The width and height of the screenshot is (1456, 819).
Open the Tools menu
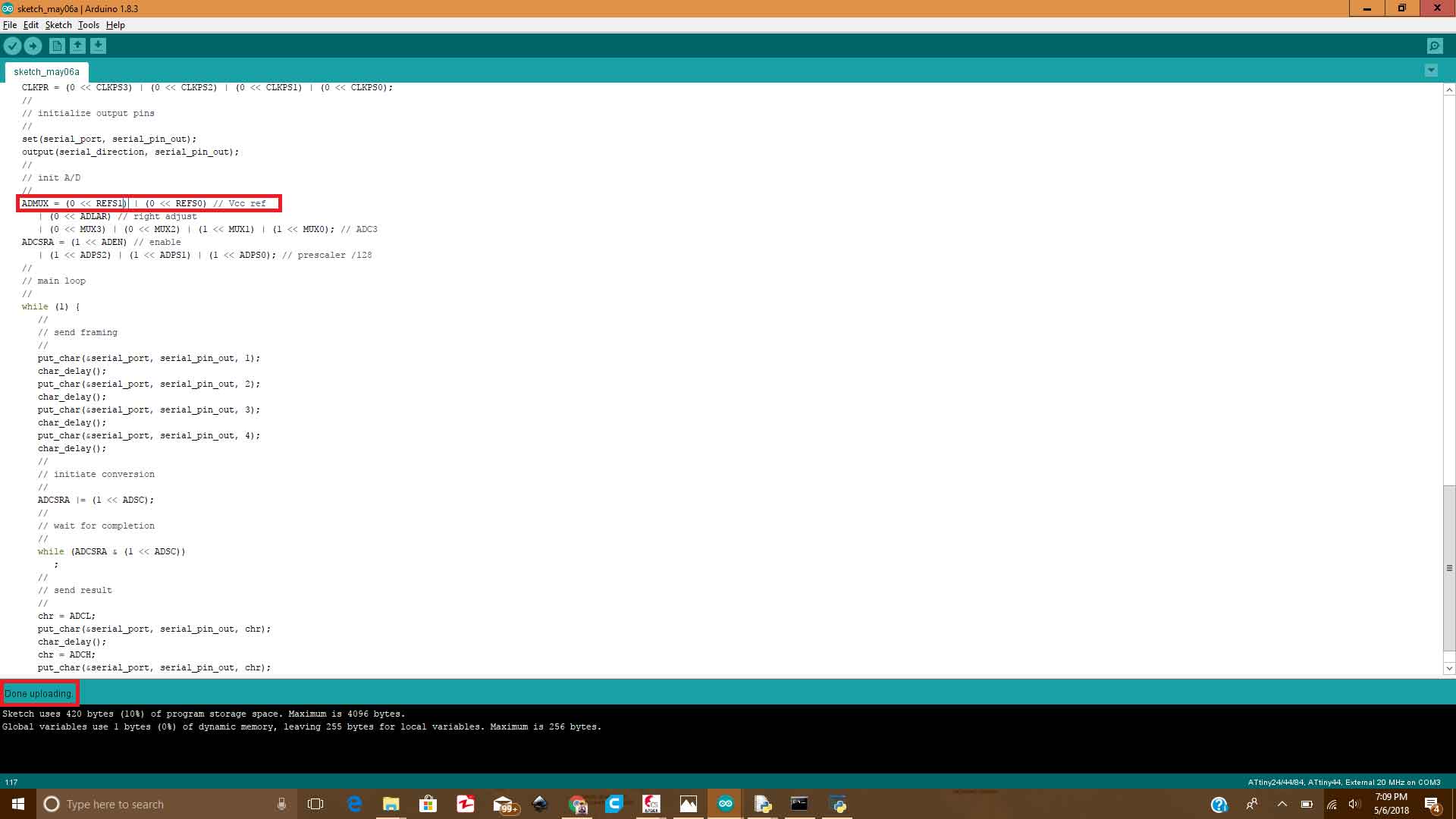[87, 25]
